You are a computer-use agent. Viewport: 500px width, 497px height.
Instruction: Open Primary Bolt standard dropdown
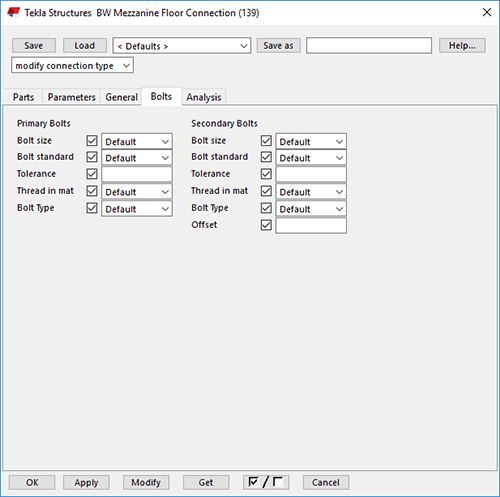tap(137, 158)
